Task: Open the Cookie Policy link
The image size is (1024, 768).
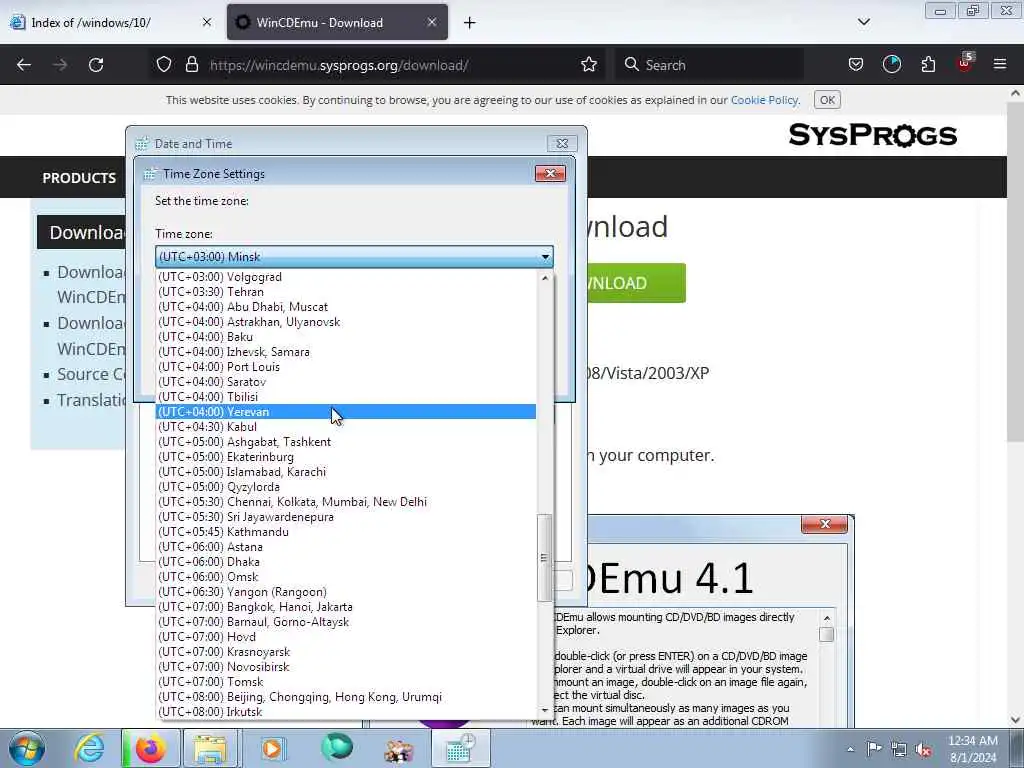Action: pos(764,100)
